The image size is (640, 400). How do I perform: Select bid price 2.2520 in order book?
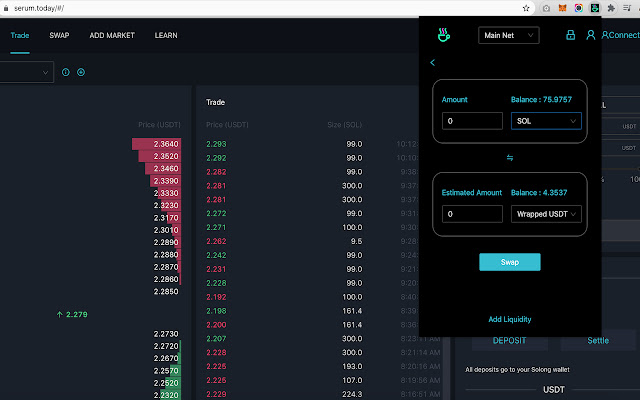tap(166, 383)
